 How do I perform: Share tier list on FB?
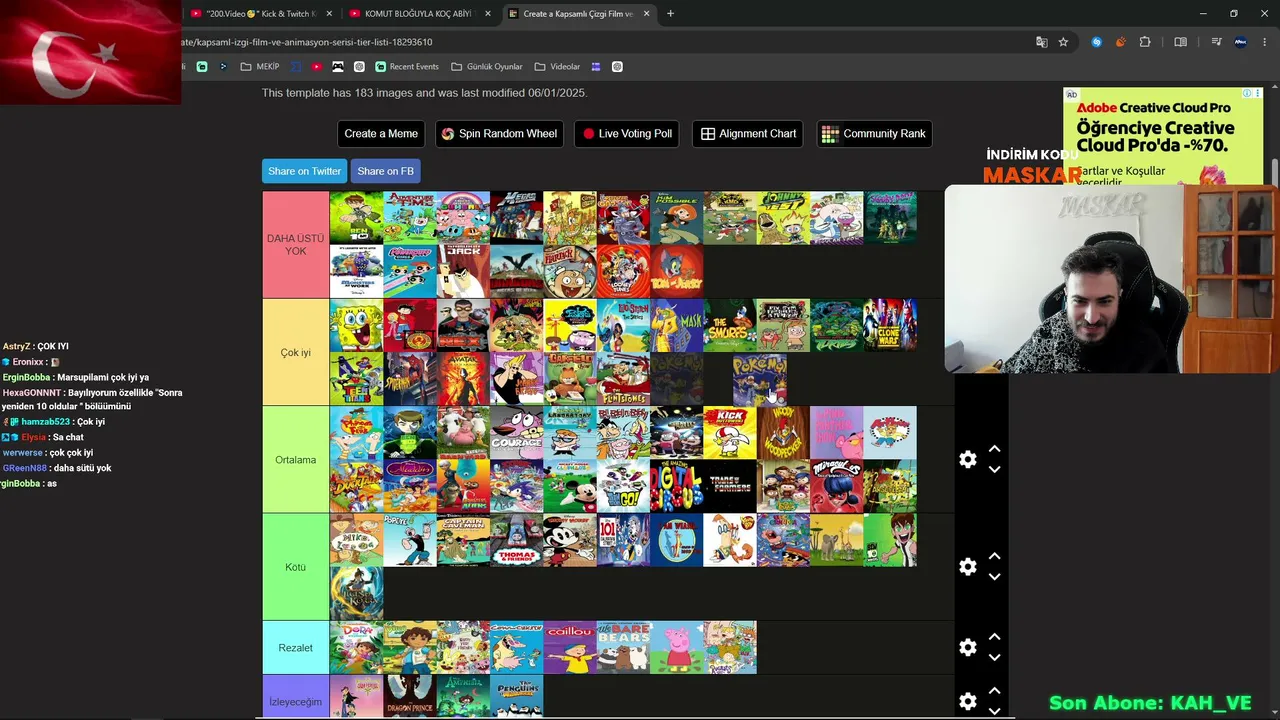pyautogui.click(x=385, y=171)
